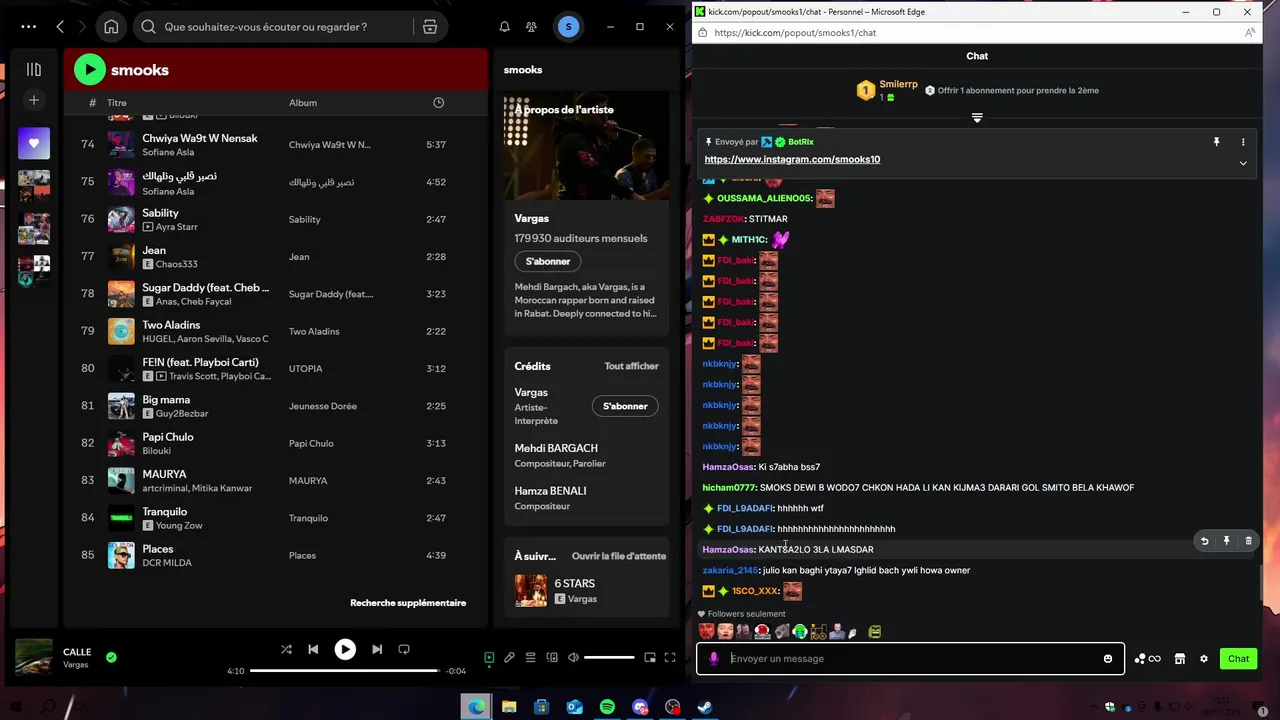The height and width of the screenshot is (720, 1280).
Task: Sort tracks by Titre column
Action: pos(117,103)
